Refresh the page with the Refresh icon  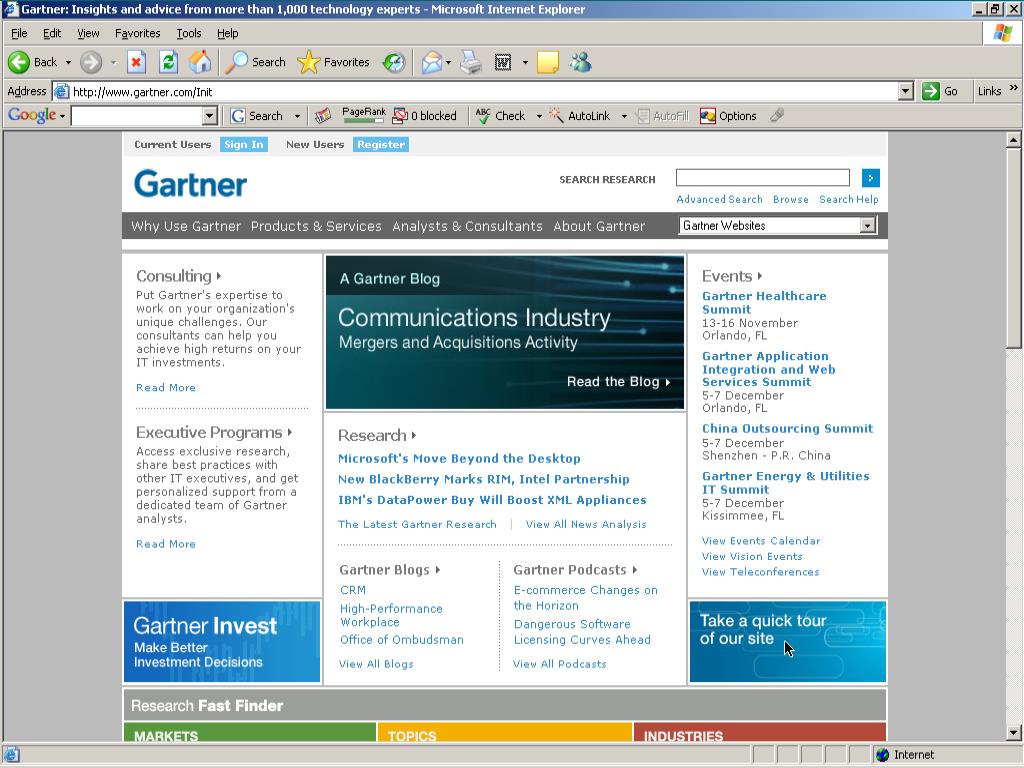[168, 62]
